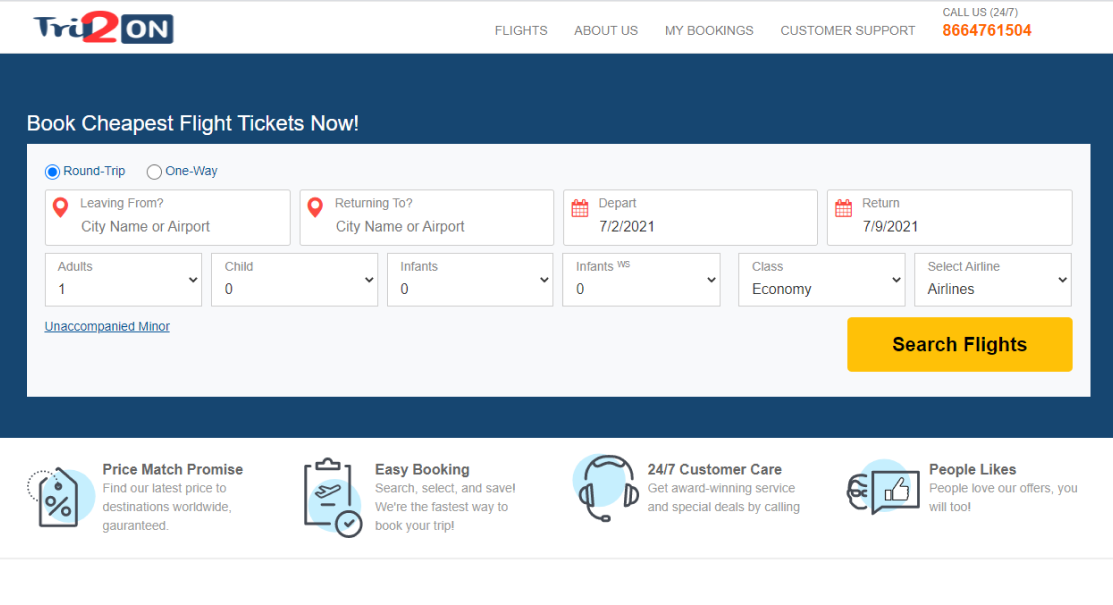Screen dimensions: 1113x605
Task: Go to the My Bookings menu
Action: tap(709, 31)
